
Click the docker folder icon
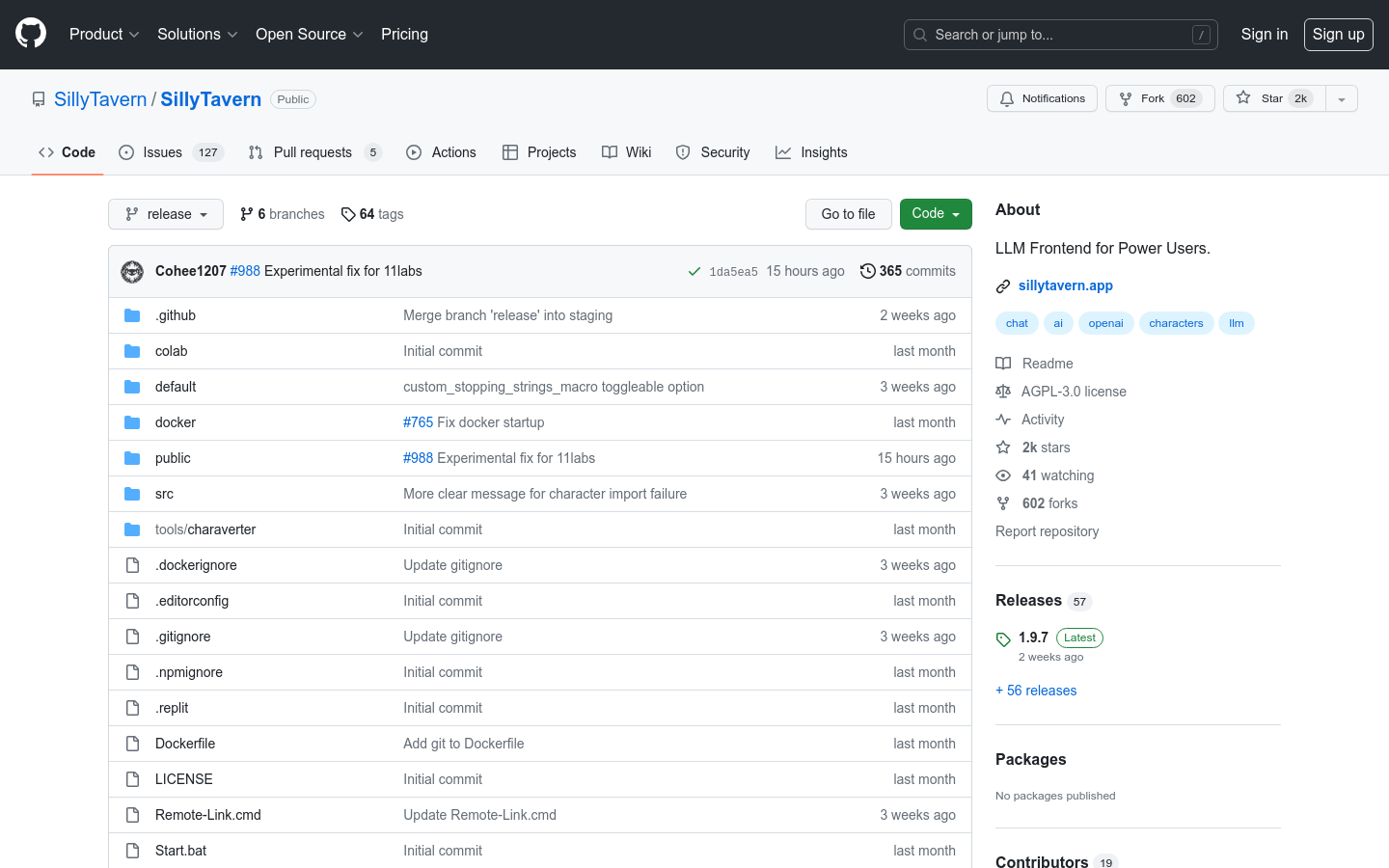tap(132, 422)
